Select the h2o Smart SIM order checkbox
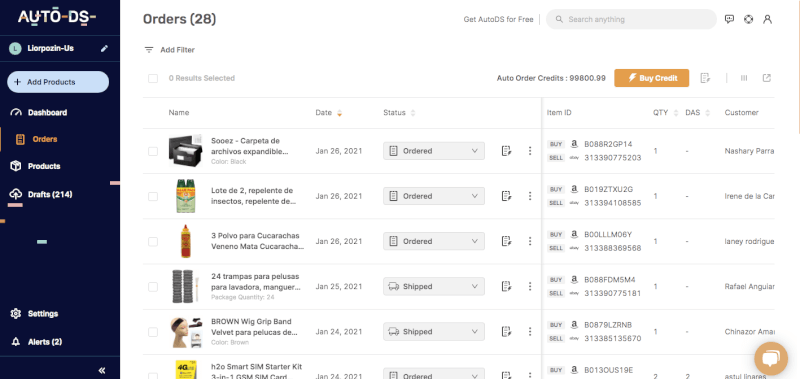Screen dimensions: 800x379 (x=153, y=376)
